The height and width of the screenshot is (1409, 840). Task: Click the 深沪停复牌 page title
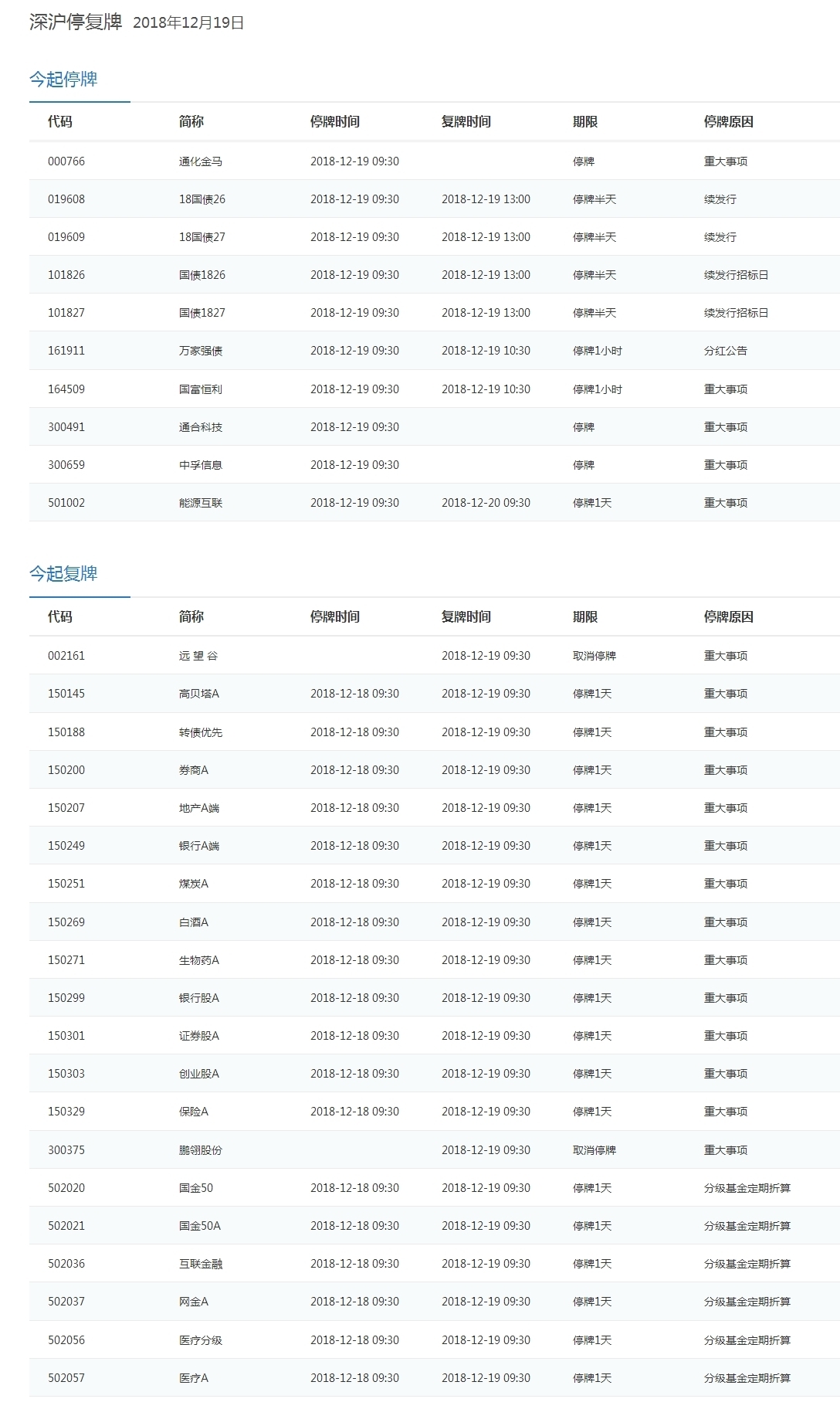tap(76, 22)
